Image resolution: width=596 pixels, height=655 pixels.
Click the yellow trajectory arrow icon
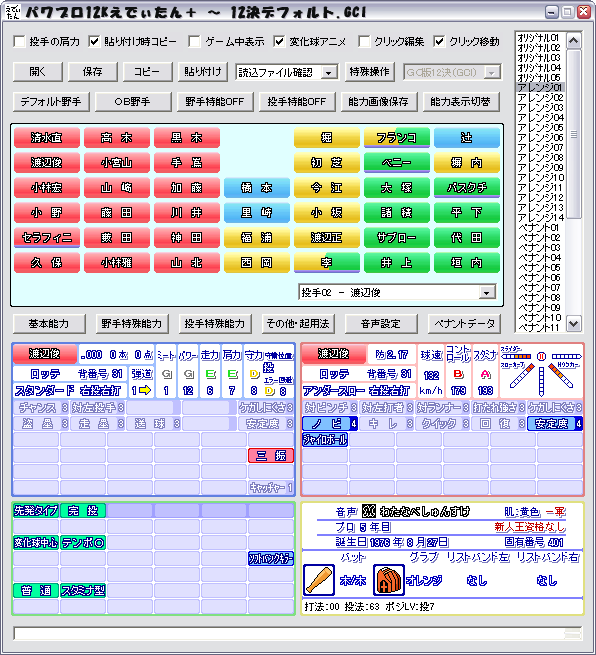point(145,390)
